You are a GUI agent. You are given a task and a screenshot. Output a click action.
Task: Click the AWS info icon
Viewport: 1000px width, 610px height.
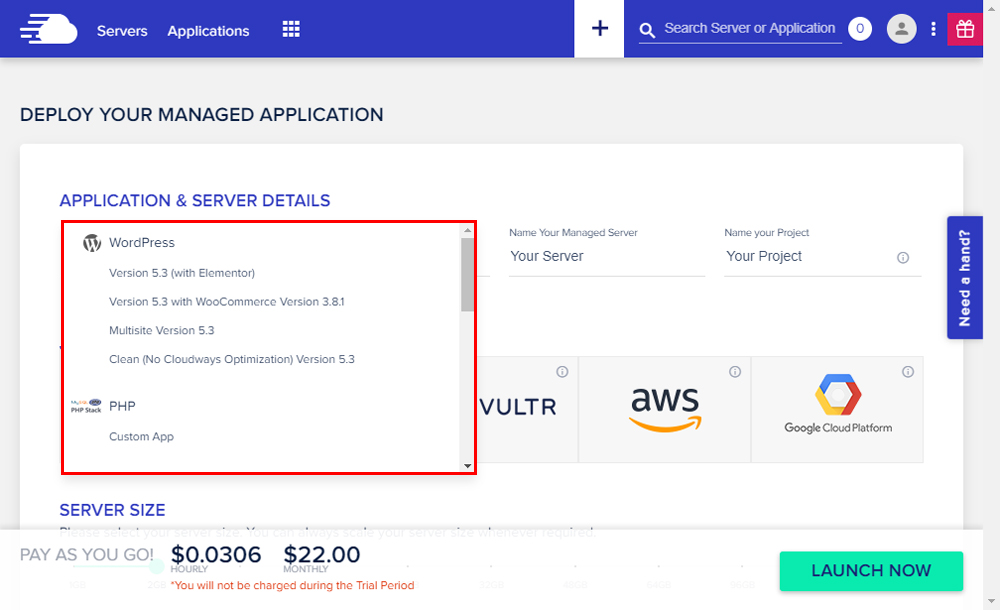(735, 371)
